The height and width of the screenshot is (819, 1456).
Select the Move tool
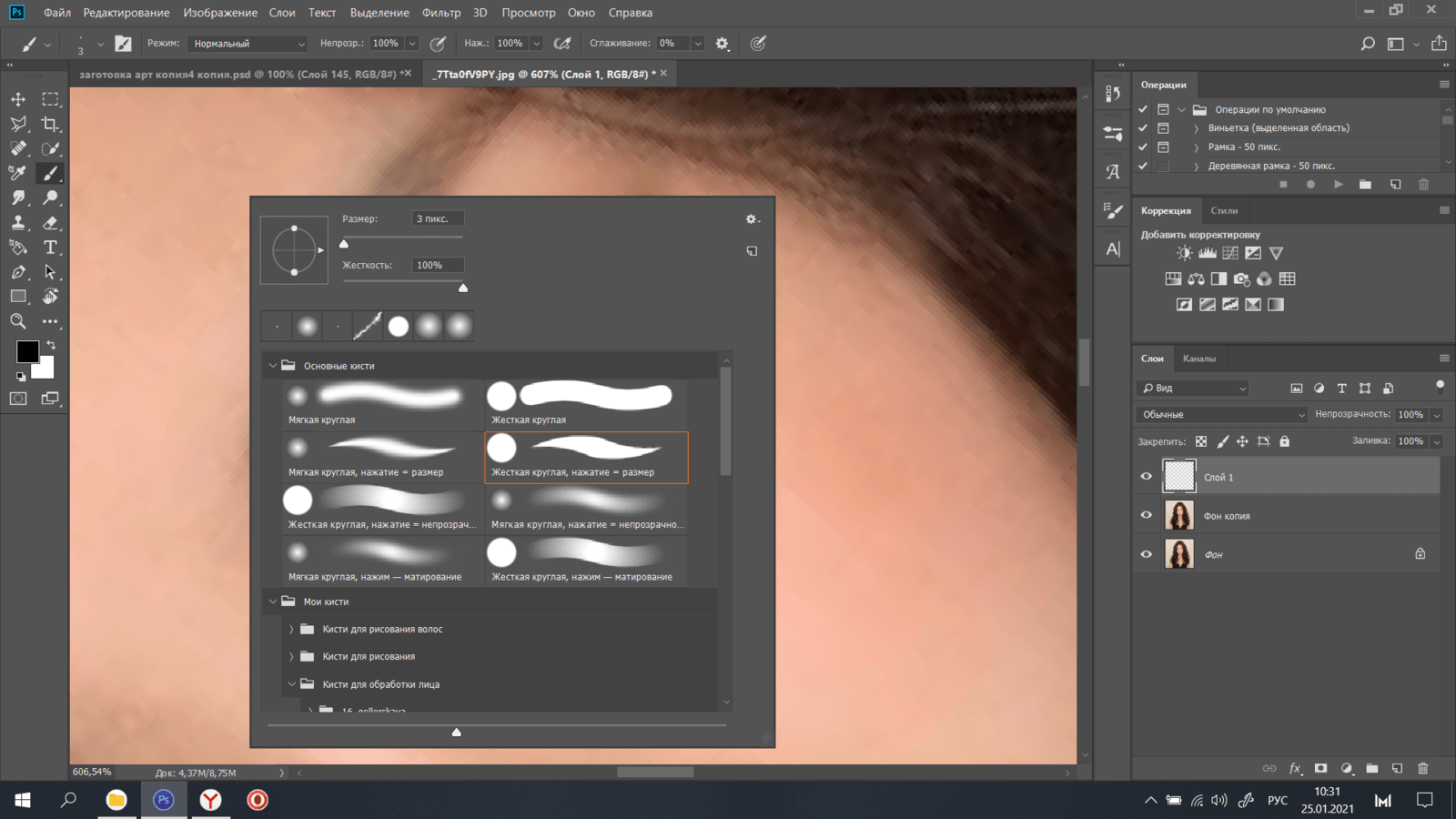[x=18, y=99]
